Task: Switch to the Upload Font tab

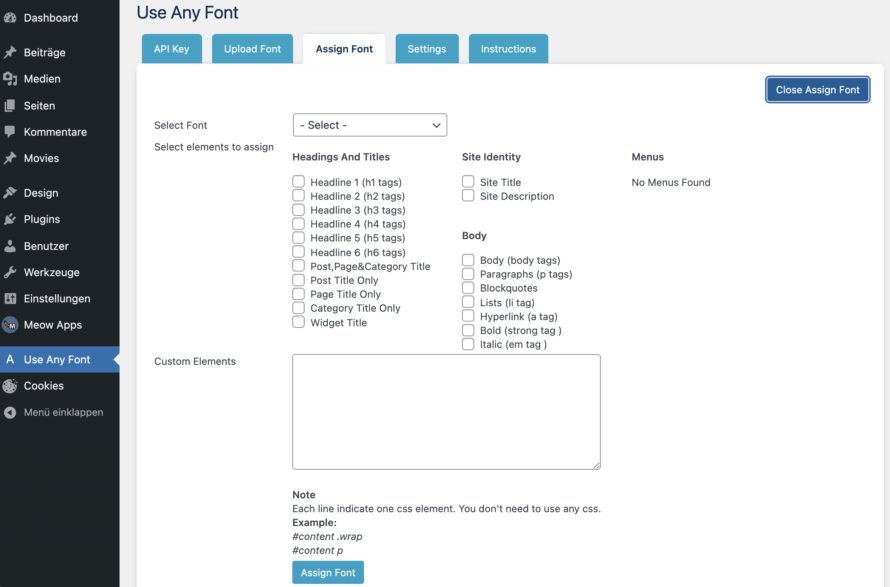Action: [x=252, y=49]
